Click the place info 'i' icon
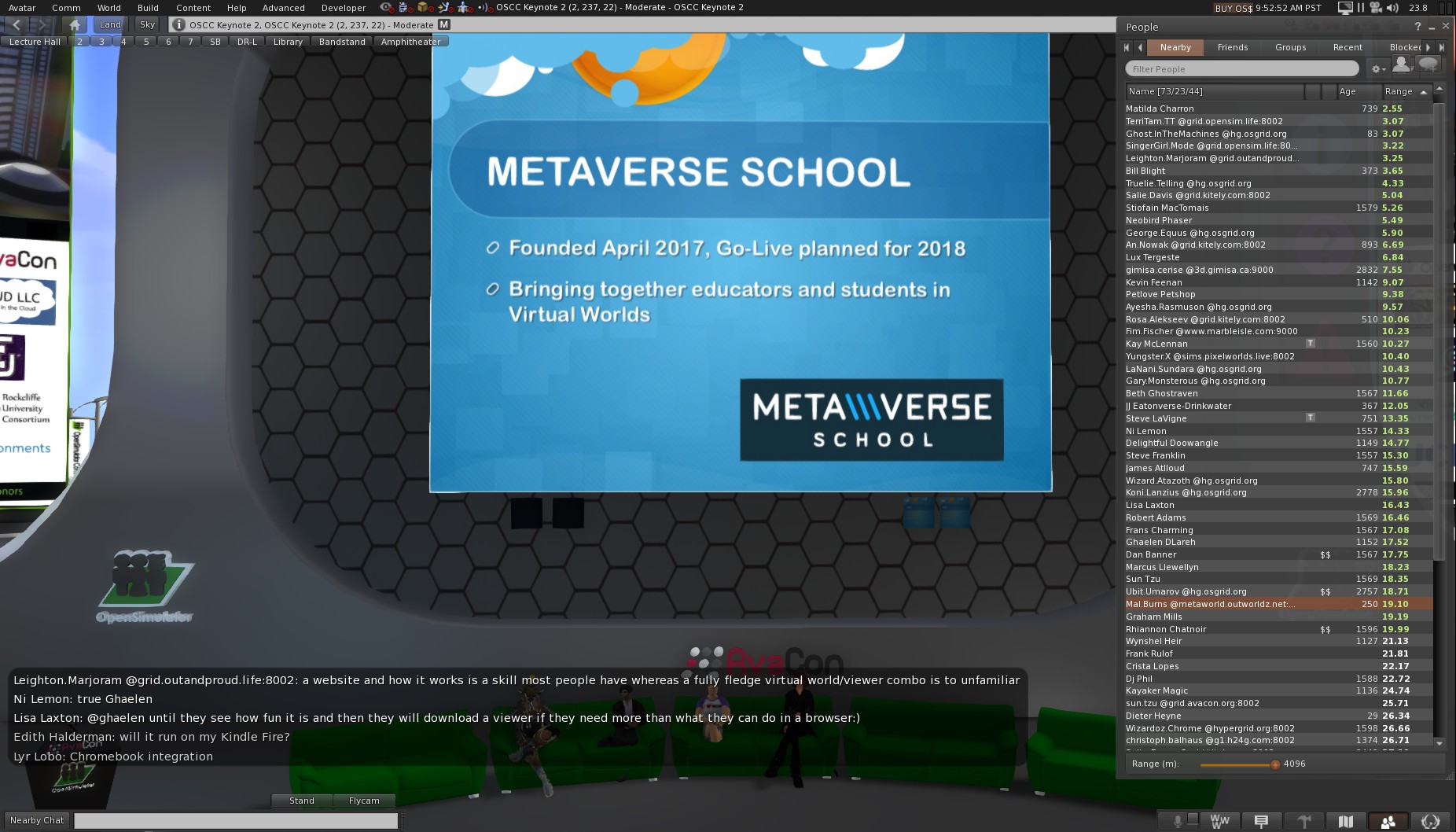Viewport: 1456px width, 832px height. pos(179,25)
